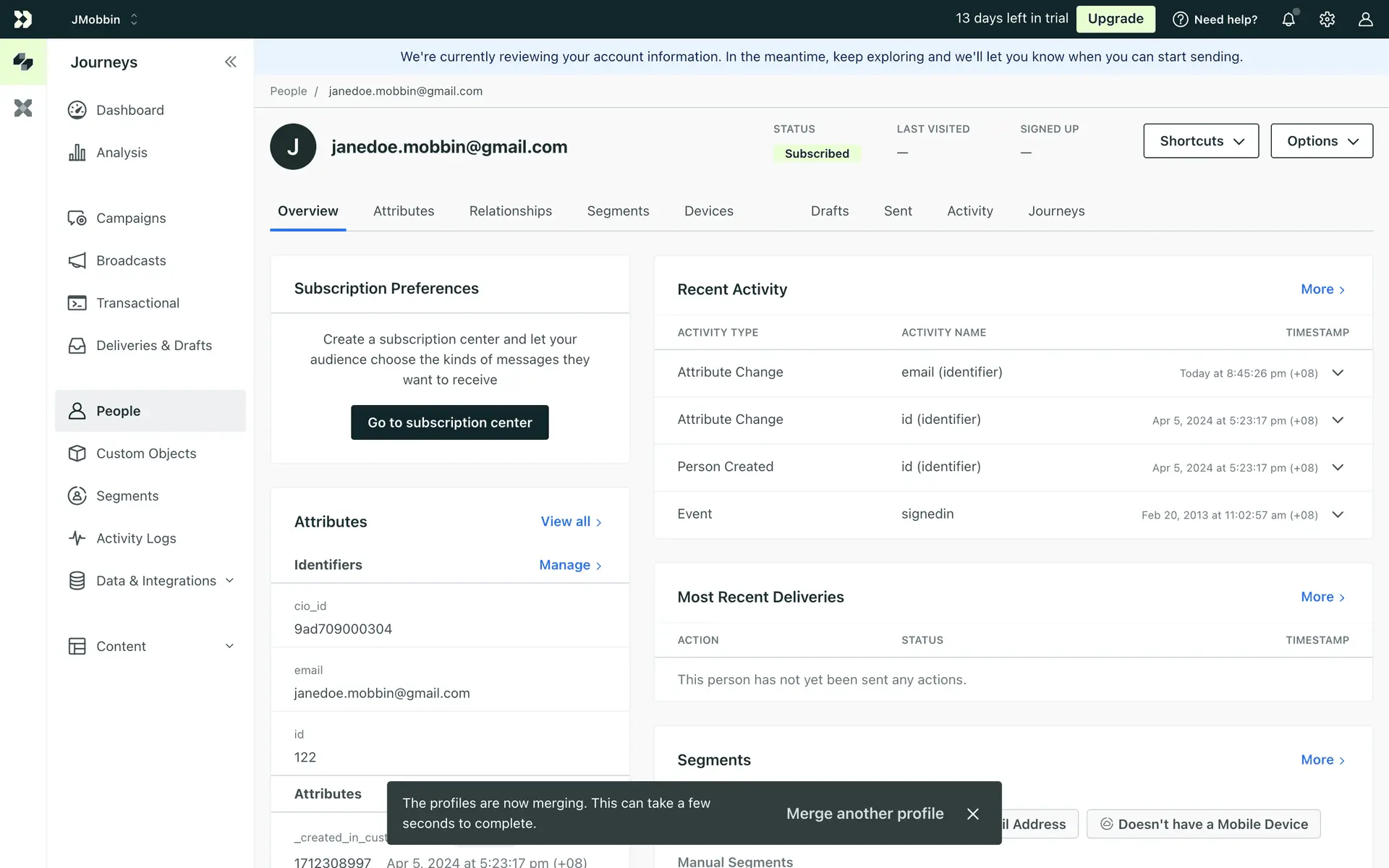Open the Options dropdown
The width and height of the screenshot is (1389, 868).
coord(1321,141)
